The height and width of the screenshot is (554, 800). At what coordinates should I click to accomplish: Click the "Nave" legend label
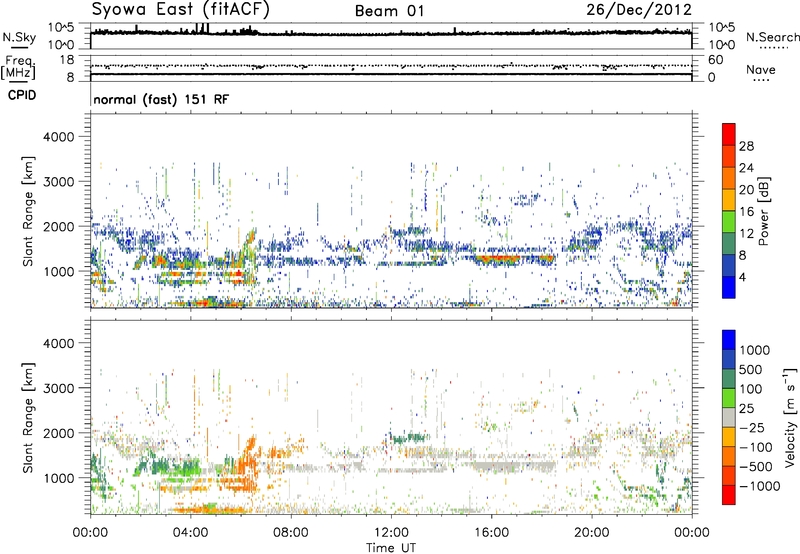pos(761,70)
